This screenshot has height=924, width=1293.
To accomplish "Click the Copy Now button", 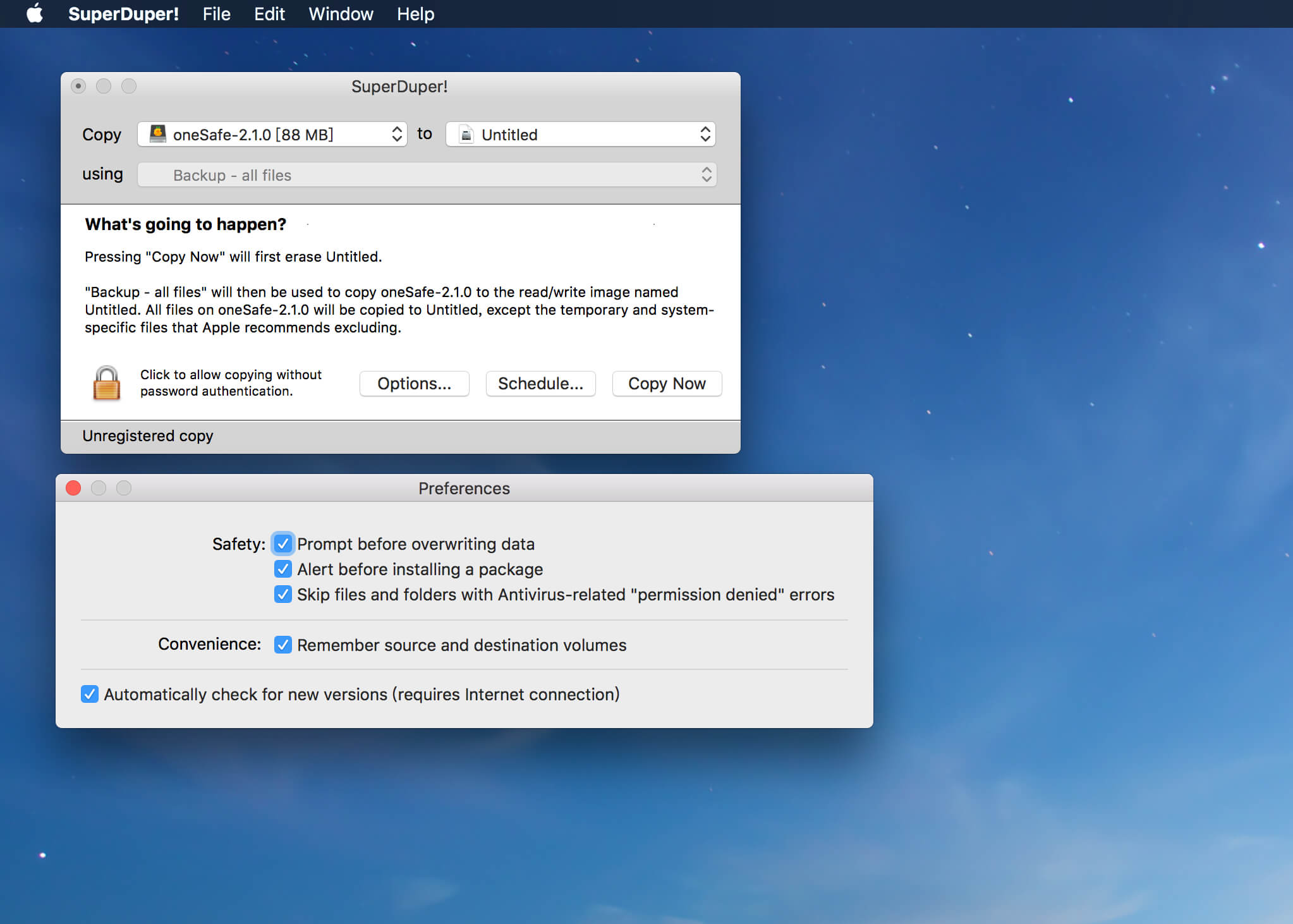I will tap(667, 384).
